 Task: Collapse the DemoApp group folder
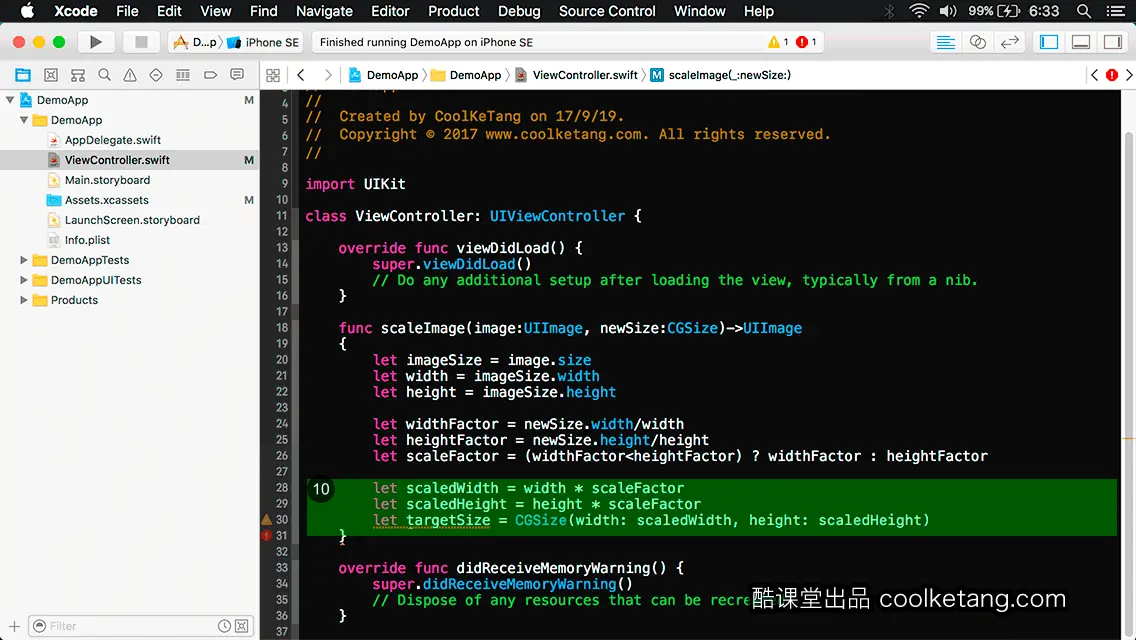point(24,120)
